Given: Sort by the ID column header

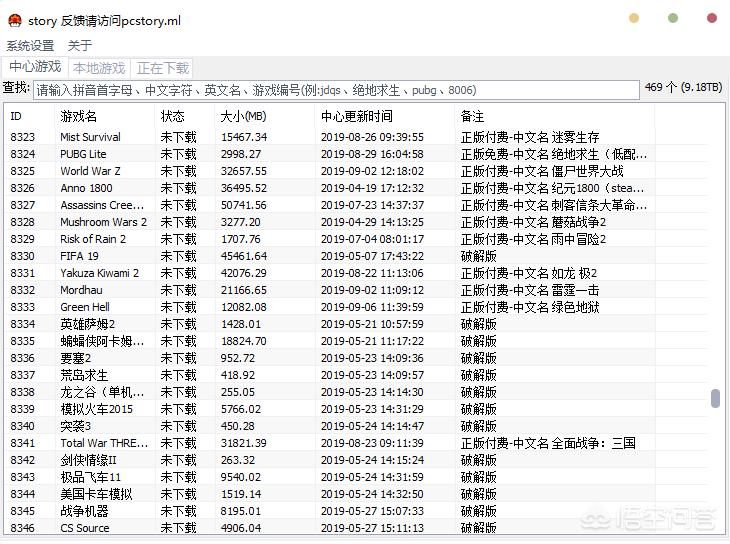Looking at the screenshot, I should pos(28,116).
